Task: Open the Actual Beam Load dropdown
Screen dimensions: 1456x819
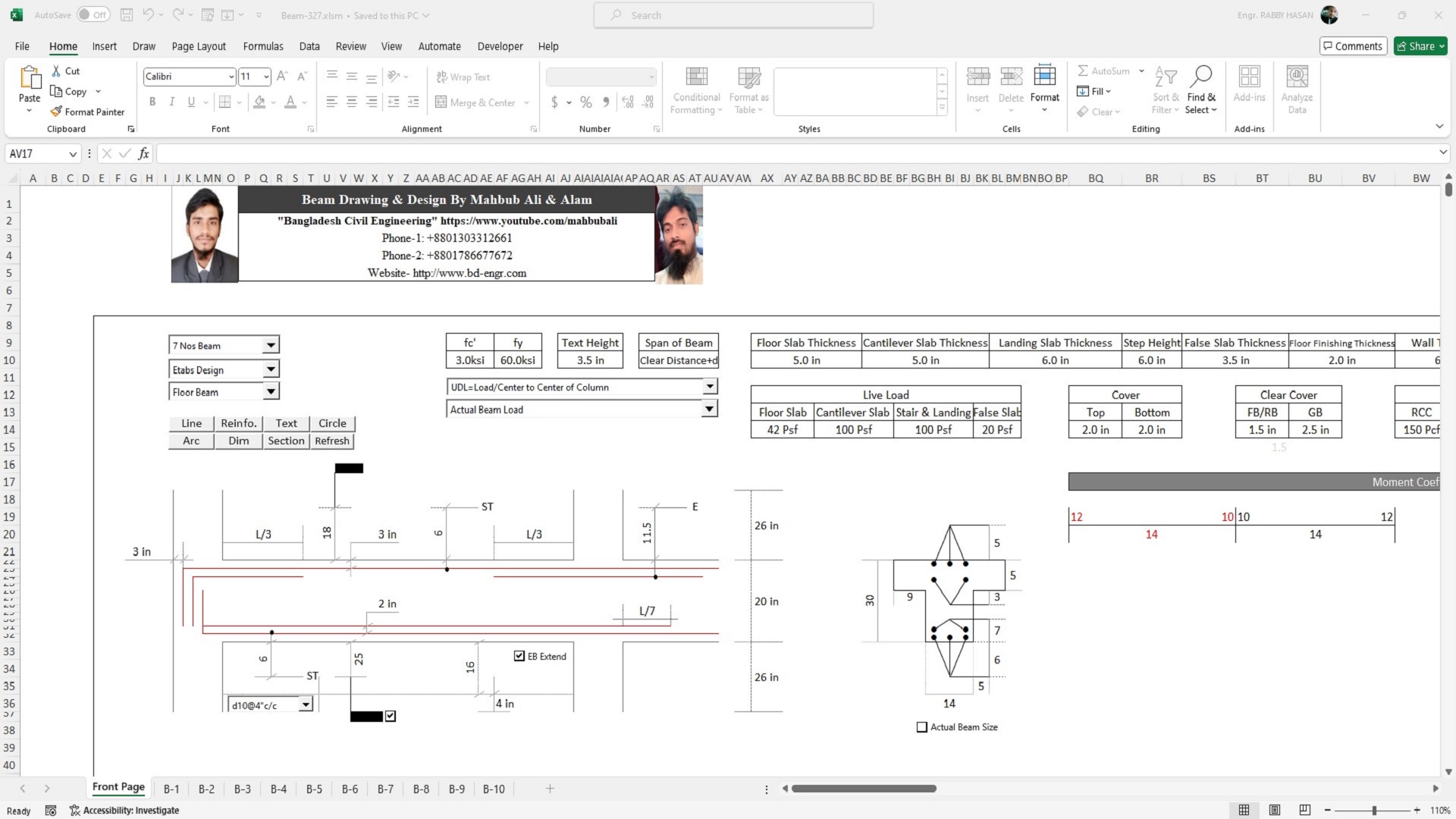Action: coord(709,409)
